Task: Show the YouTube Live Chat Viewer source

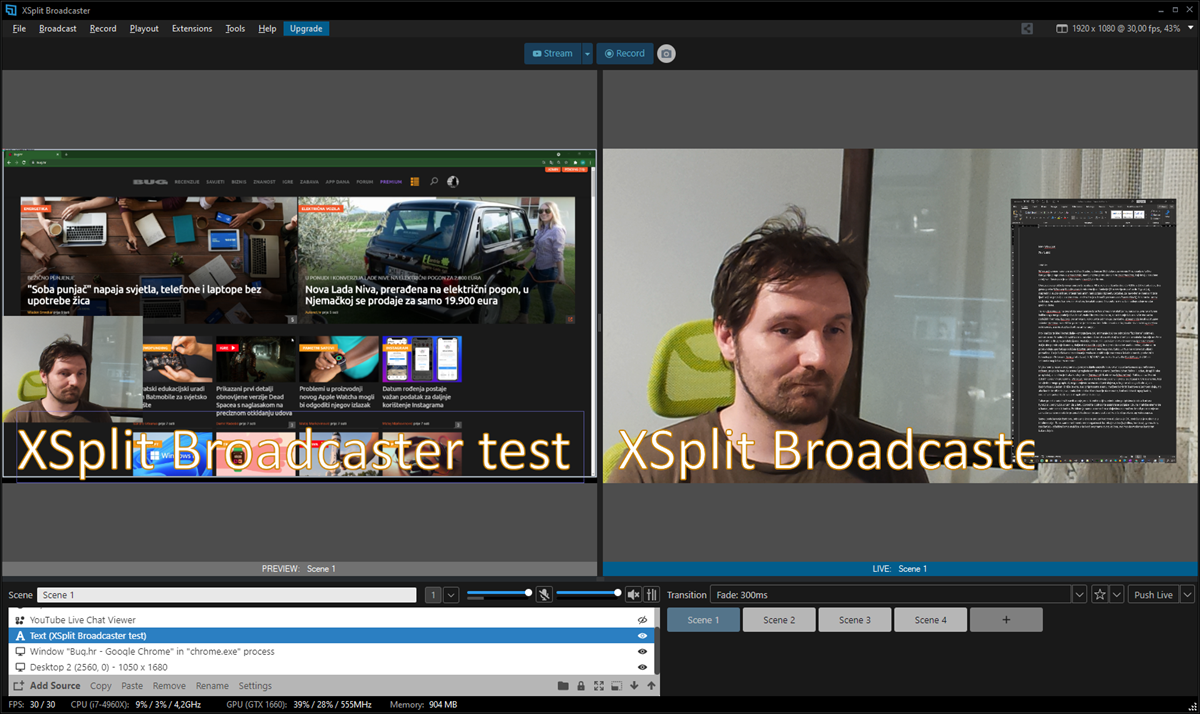Action: [643, 620]
